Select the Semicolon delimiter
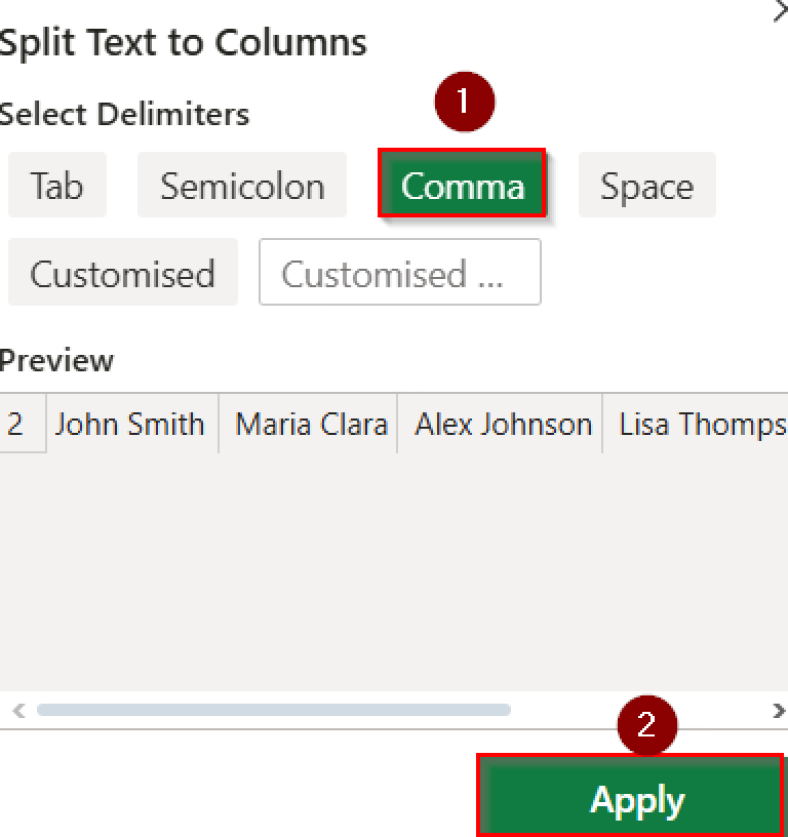Image resolution: width=788 pixels, height=837 pixels. click(241, 185)
